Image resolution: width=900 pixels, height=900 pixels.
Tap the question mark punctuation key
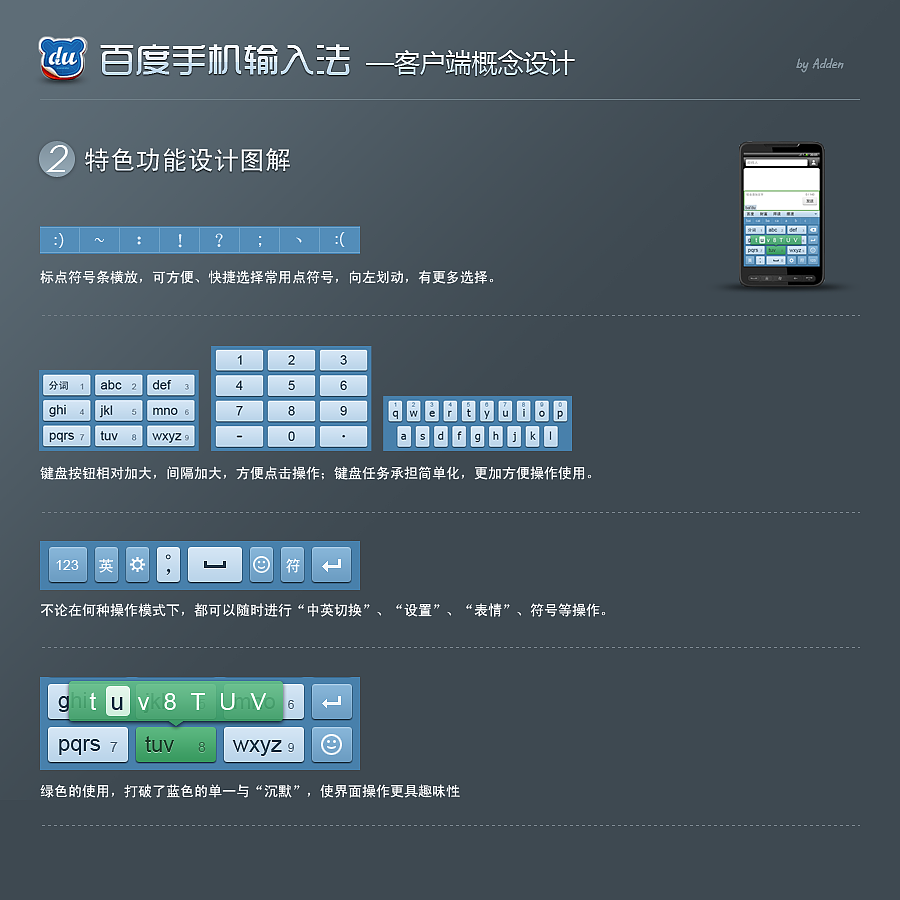coord(219,240)
